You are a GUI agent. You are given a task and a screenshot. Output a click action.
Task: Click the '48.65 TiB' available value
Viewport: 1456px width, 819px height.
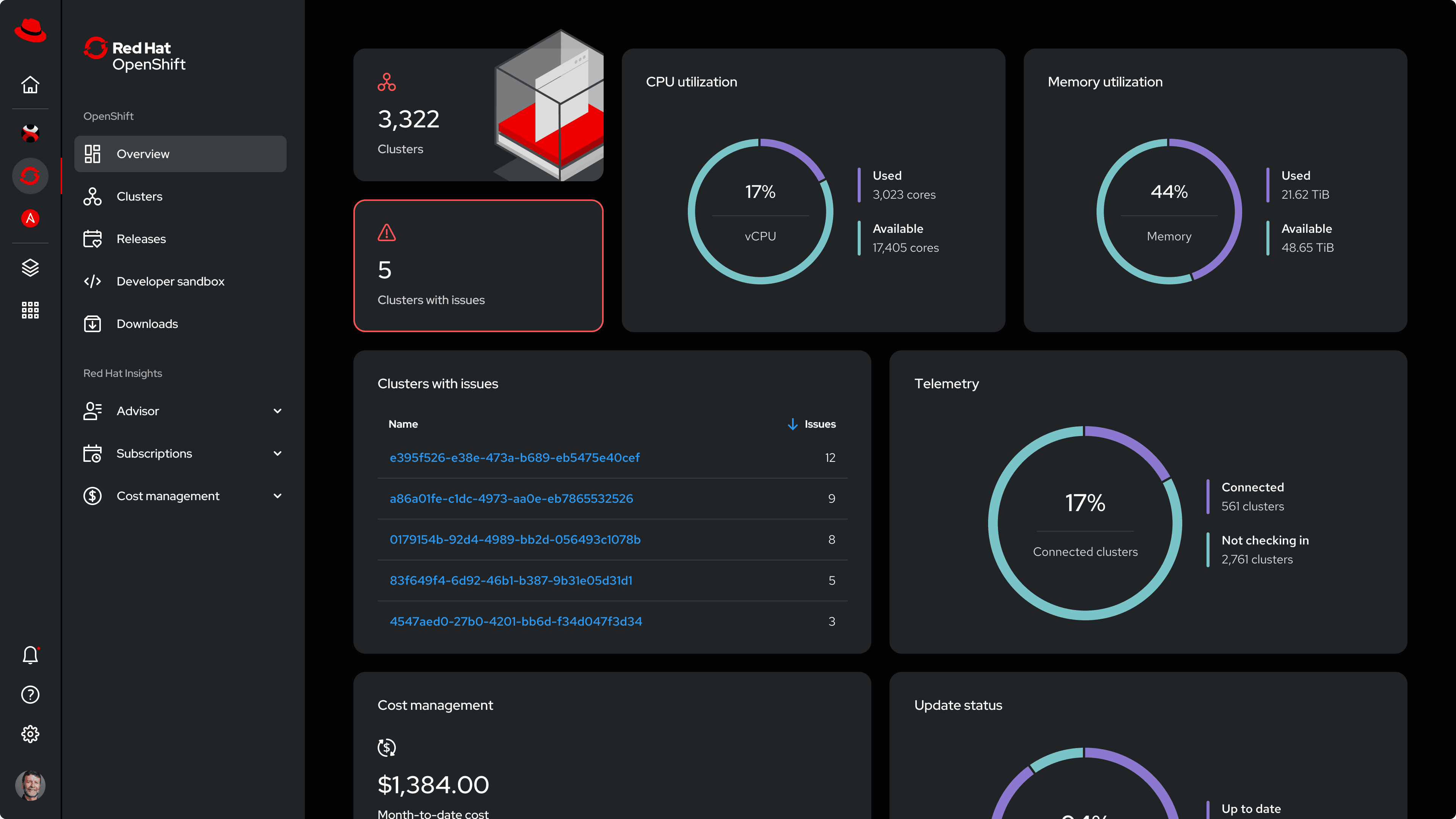coord(1307,248)
